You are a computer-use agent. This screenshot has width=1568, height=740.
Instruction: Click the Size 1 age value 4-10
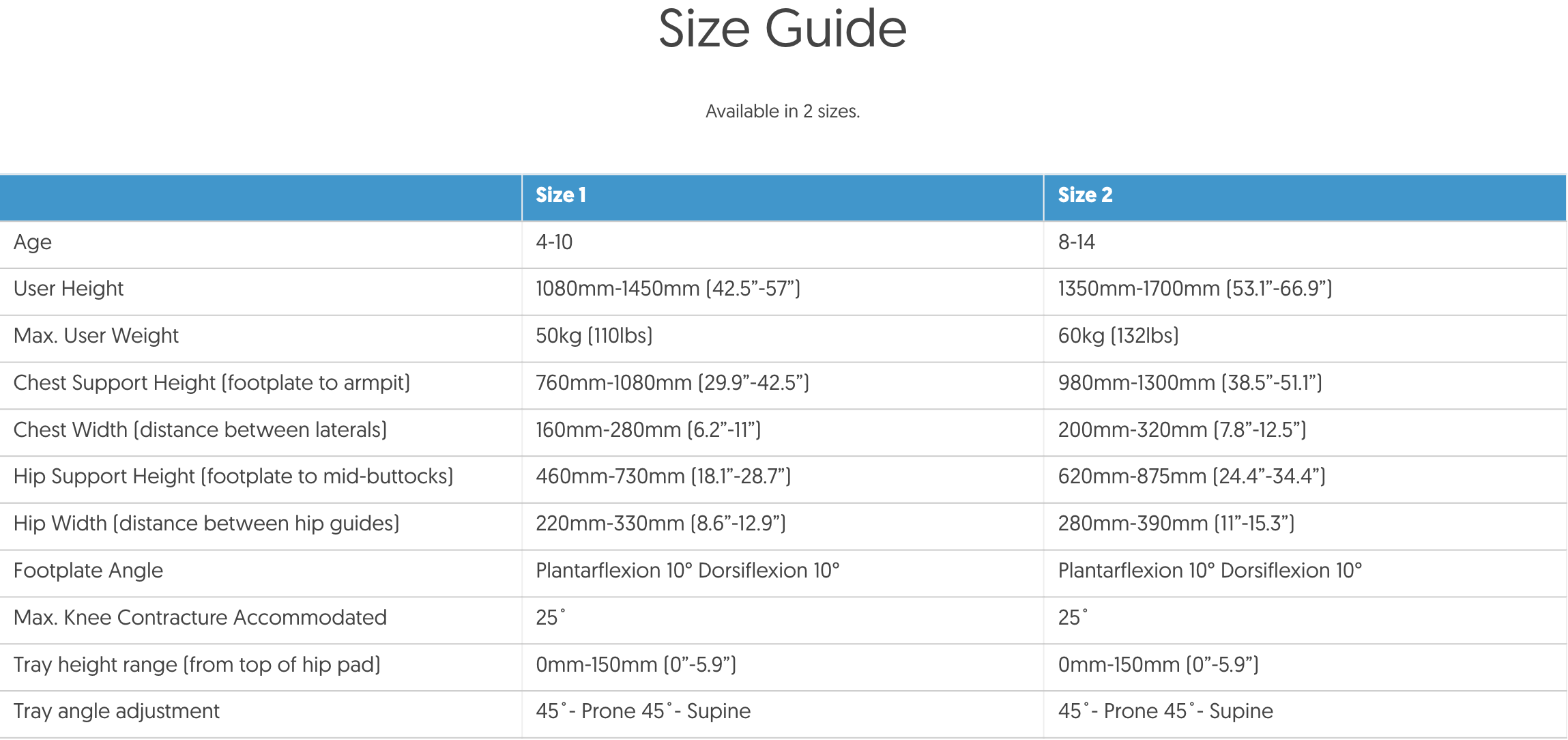(x=554, y=242)
